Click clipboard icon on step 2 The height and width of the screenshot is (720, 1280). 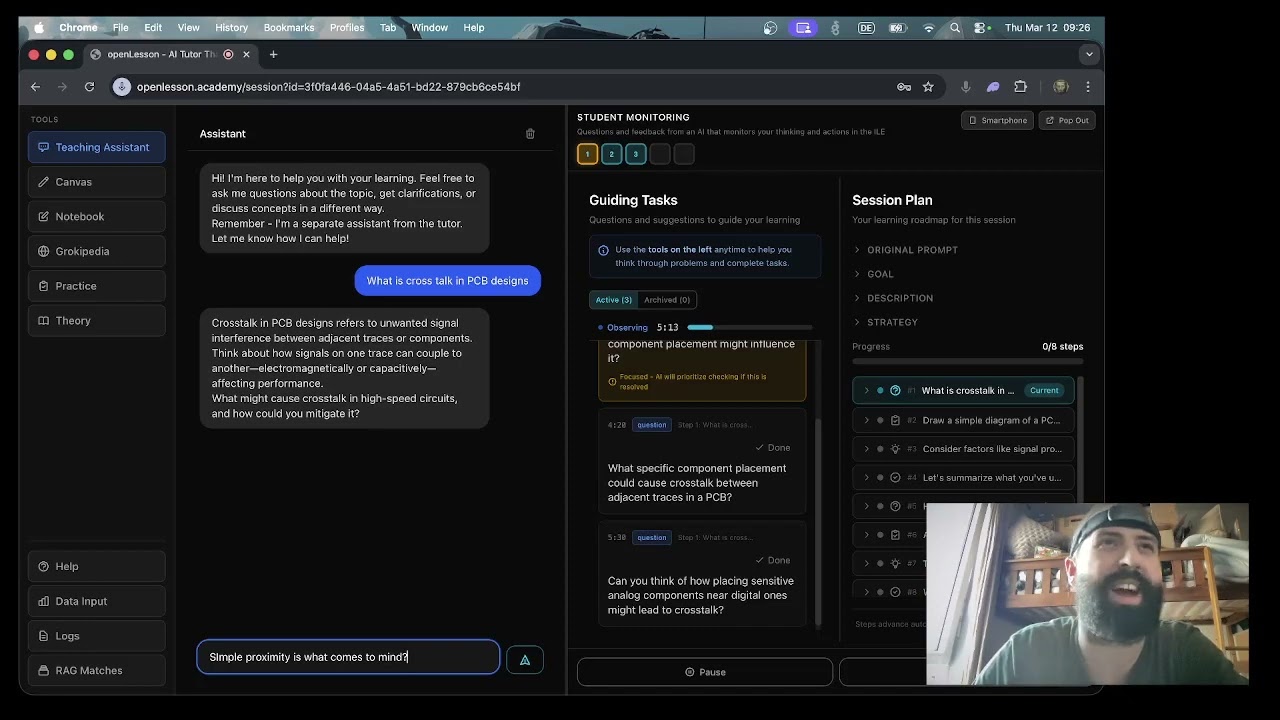point(895,420)
